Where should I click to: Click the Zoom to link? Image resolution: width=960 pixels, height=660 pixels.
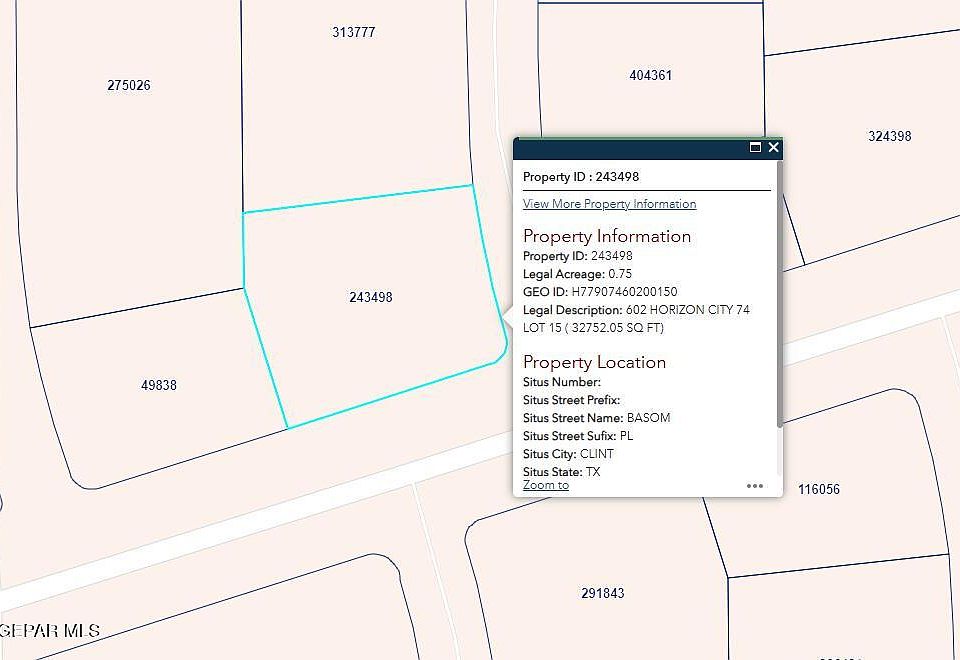coord(546,485)
